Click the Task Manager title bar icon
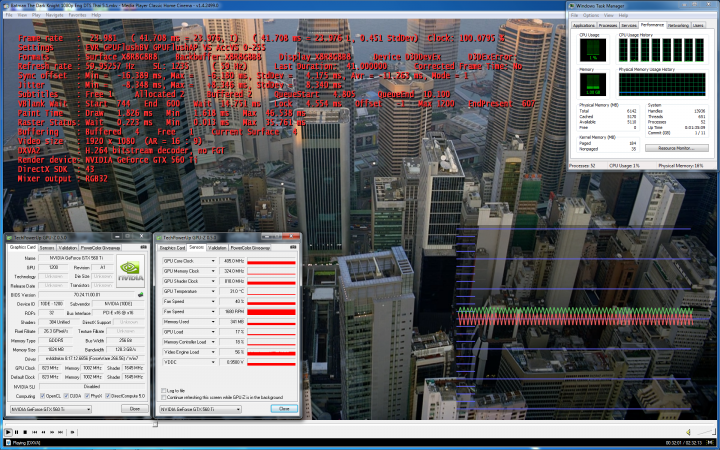Image resolution: width=720 pixels, height=450 pixels. pos(572,6)
